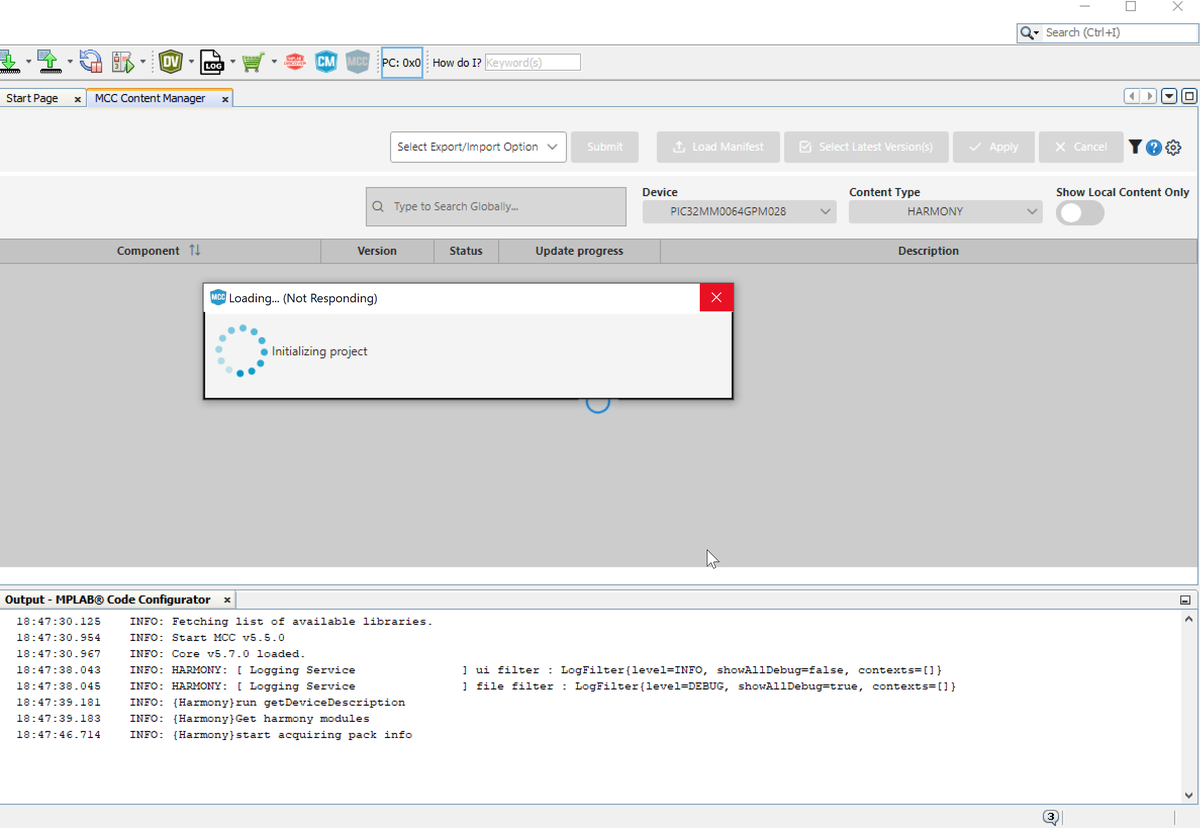Open the CM Content Manager icon

326,62
